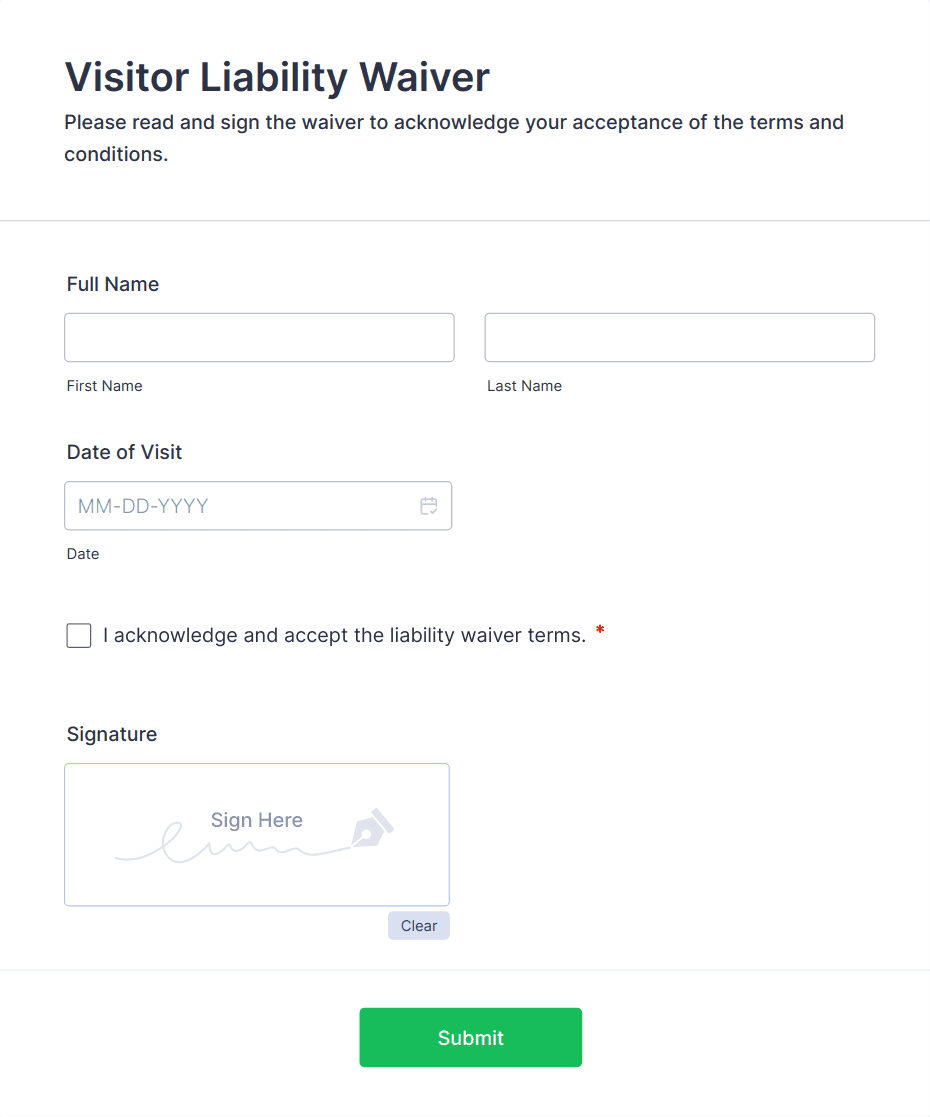Click the "Date" sublabel under date field
Screen dimensions: 930x1117
(x=83, y=554)
